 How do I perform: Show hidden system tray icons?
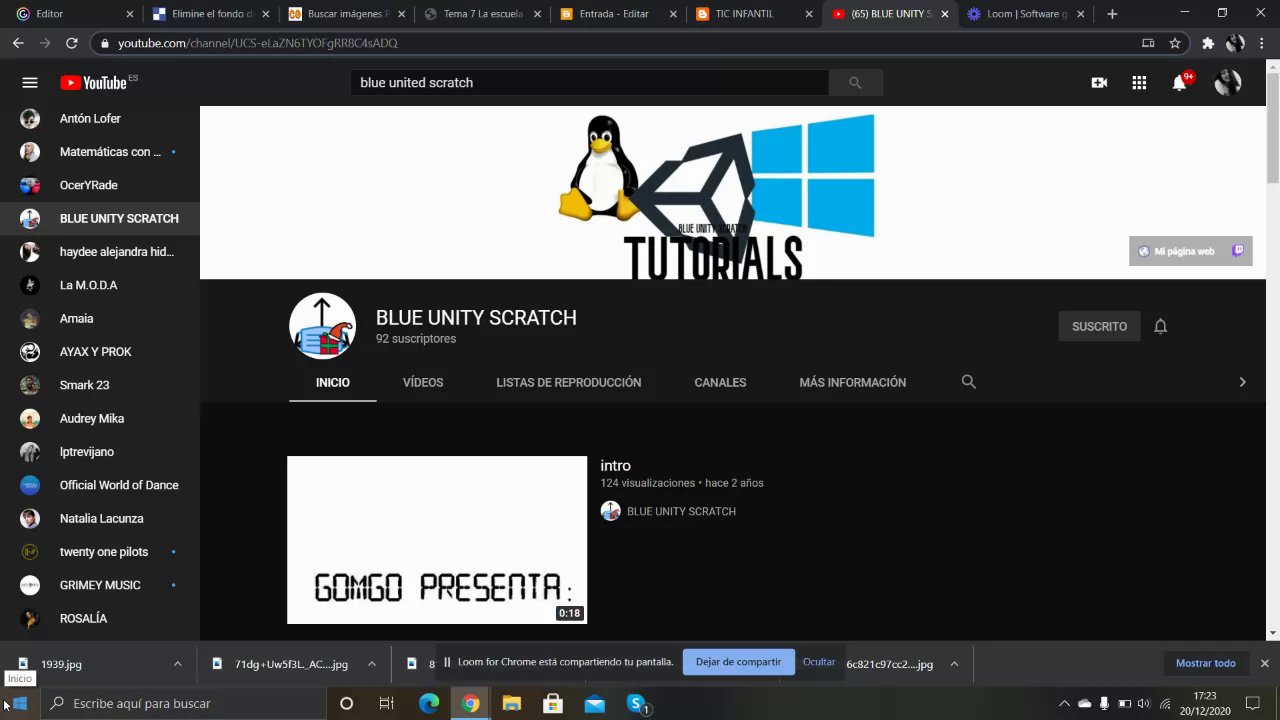1064,704
